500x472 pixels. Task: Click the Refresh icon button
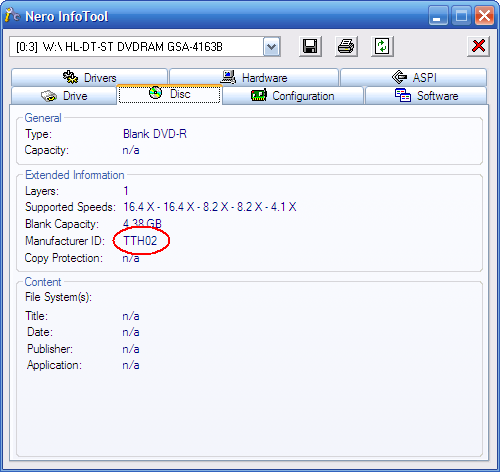382,46
